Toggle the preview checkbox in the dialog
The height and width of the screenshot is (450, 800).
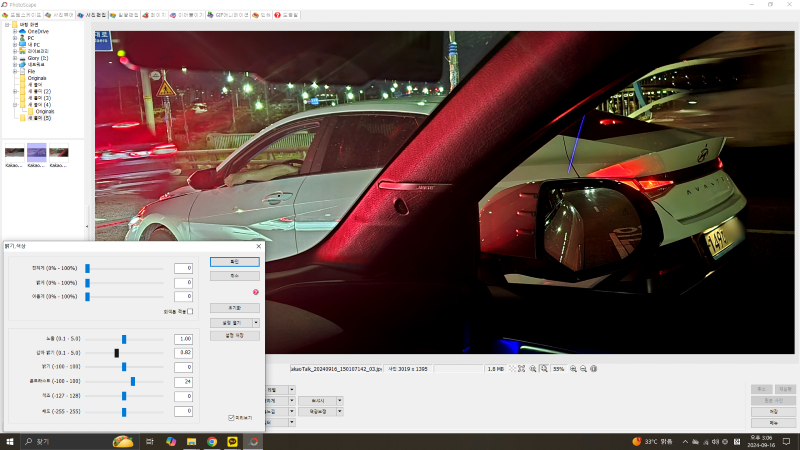[x=231, y=418]
